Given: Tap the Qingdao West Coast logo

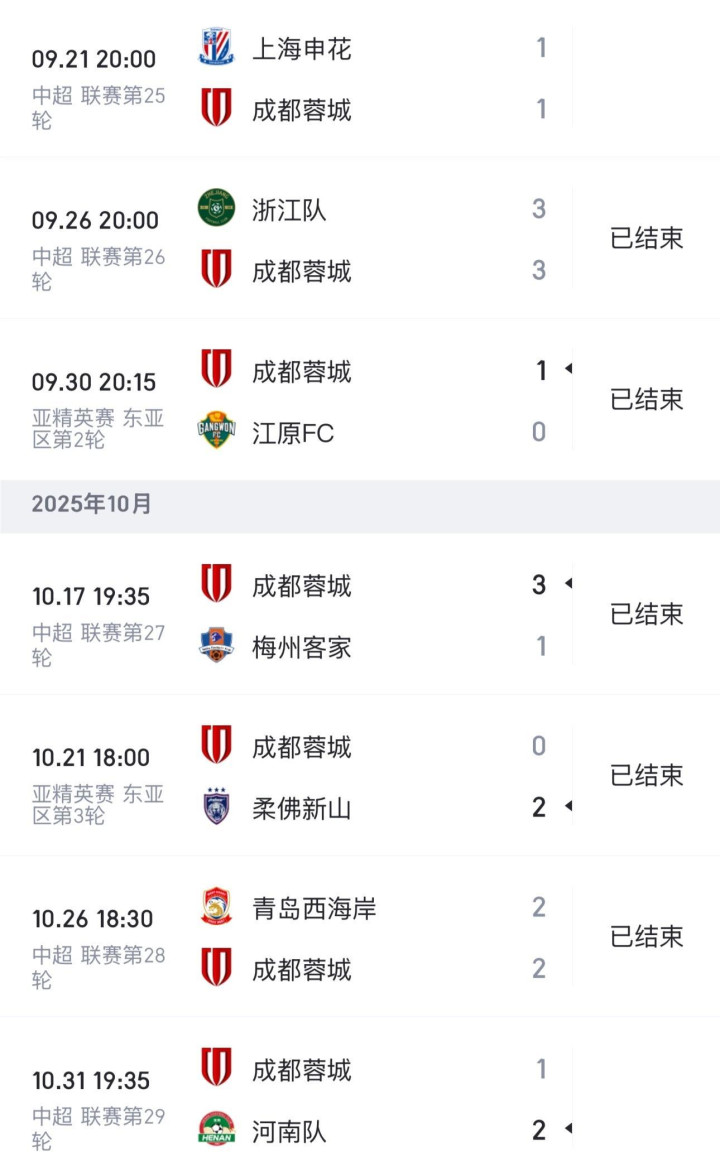Looking at the screenshot, I should pyautogui.click(x=216, y=906).
